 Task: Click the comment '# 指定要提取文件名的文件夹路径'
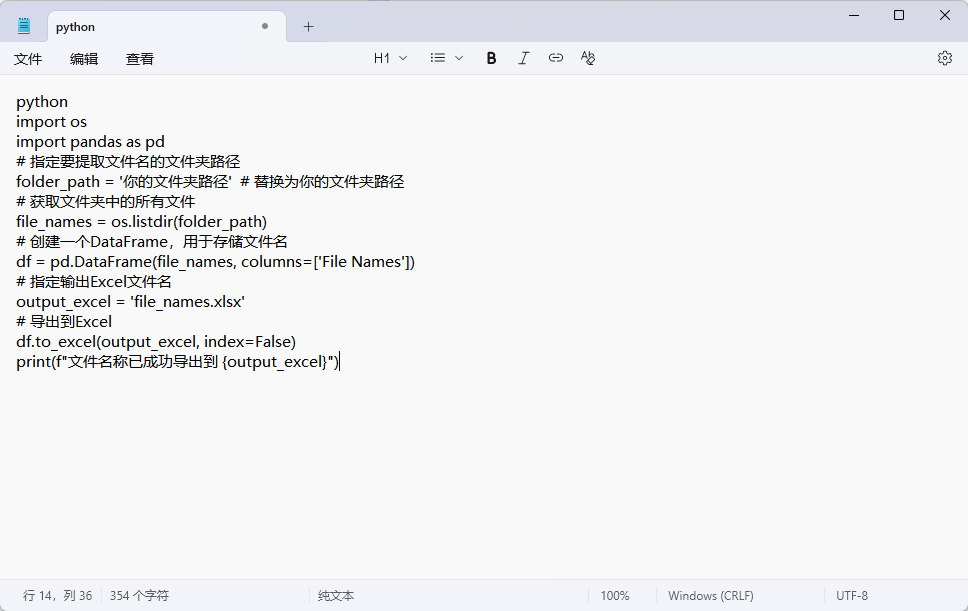128,162
